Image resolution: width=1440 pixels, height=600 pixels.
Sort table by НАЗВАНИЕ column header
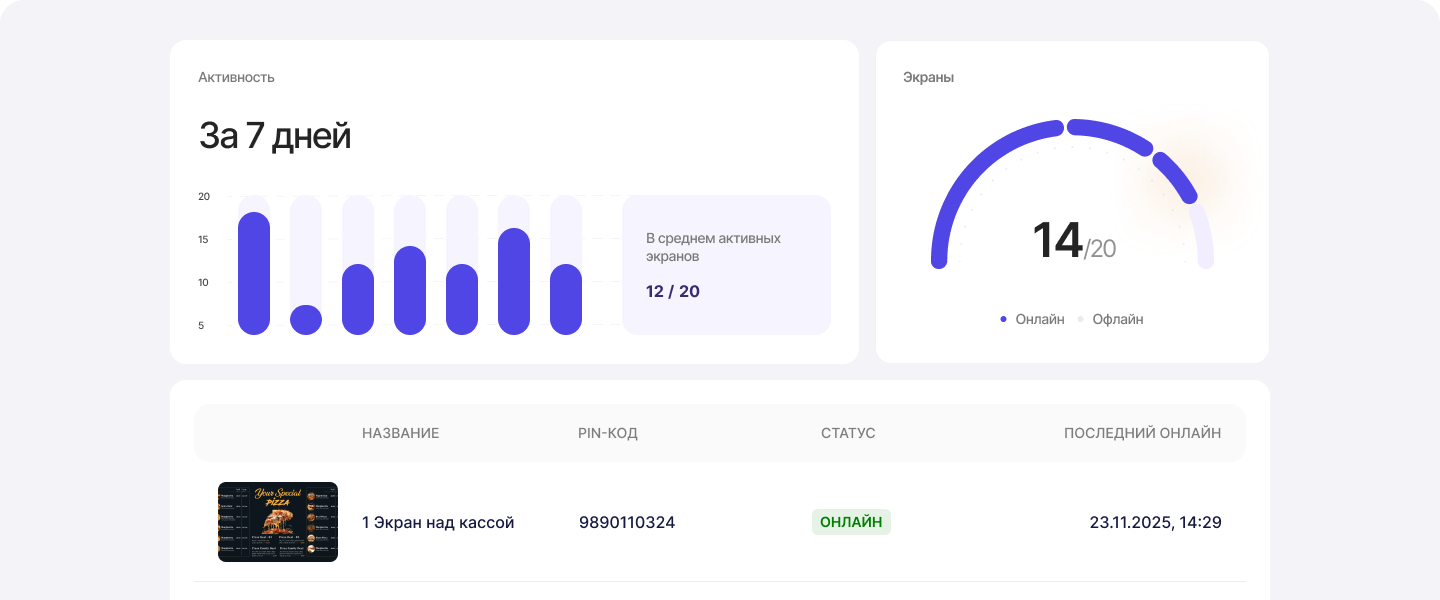point(400,433)
